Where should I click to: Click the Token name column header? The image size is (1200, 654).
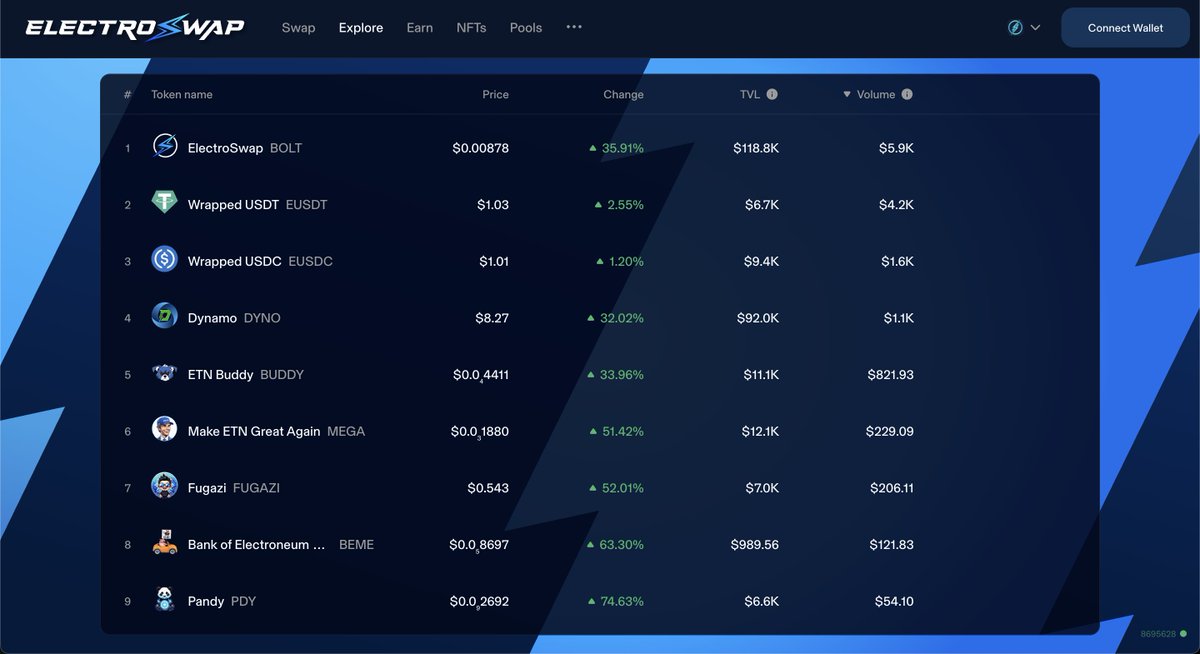click(182, 94)
